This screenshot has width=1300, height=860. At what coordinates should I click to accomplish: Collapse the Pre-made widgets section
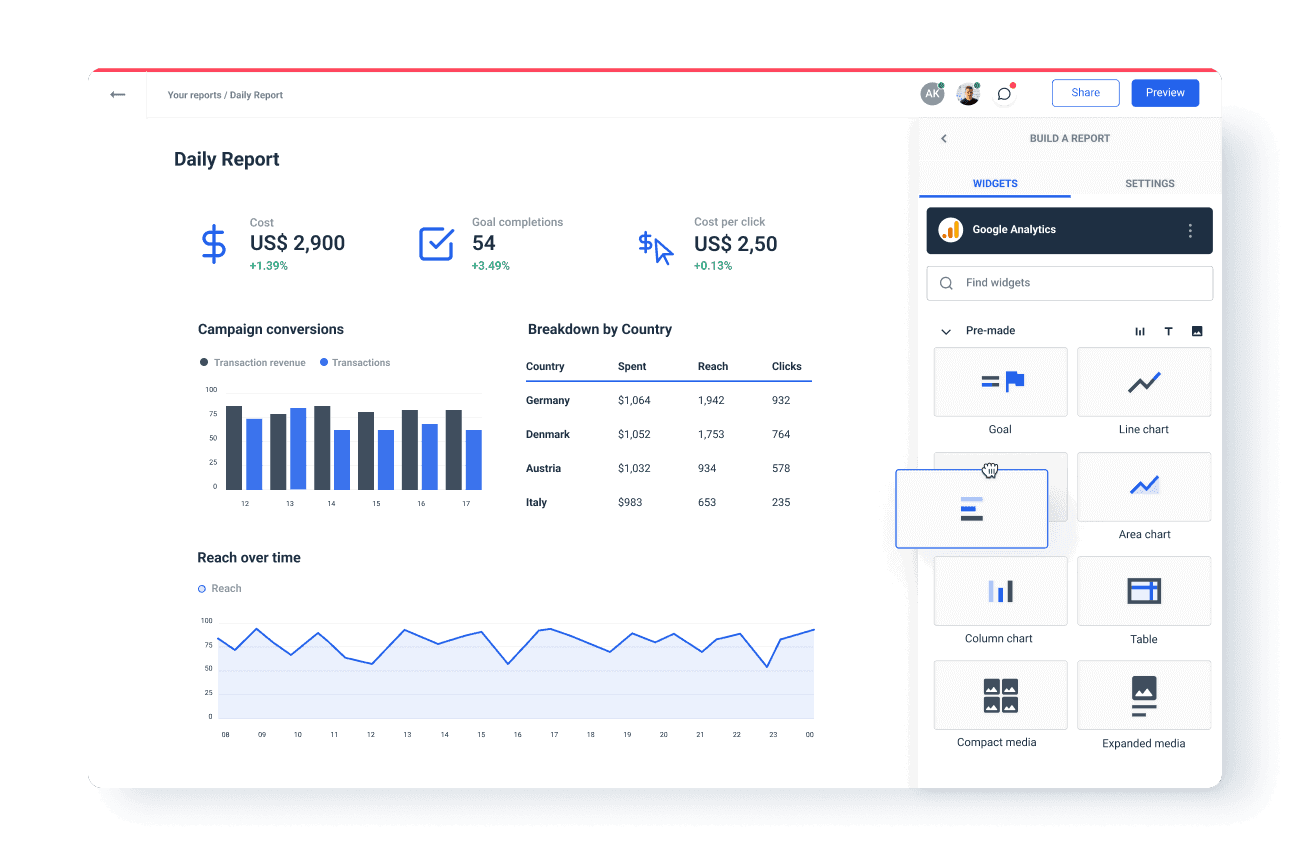coord(944,330)
